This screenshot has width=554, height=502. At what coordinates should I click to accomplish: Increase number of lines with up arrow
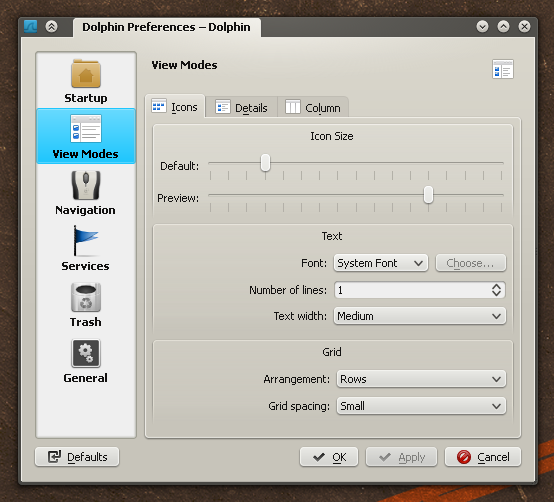pyautogui.click(x=496, y=287)
